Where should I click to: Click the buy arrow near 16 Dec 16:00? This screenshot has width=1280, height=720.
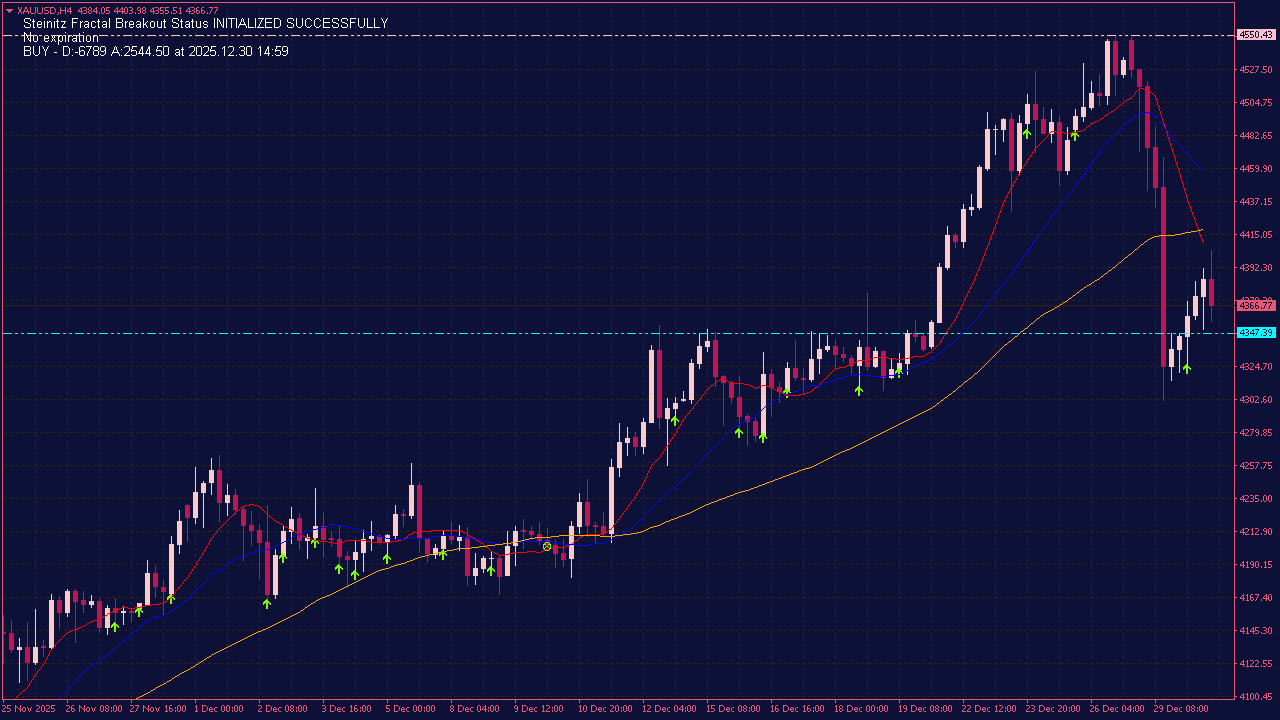click(786, 390)
